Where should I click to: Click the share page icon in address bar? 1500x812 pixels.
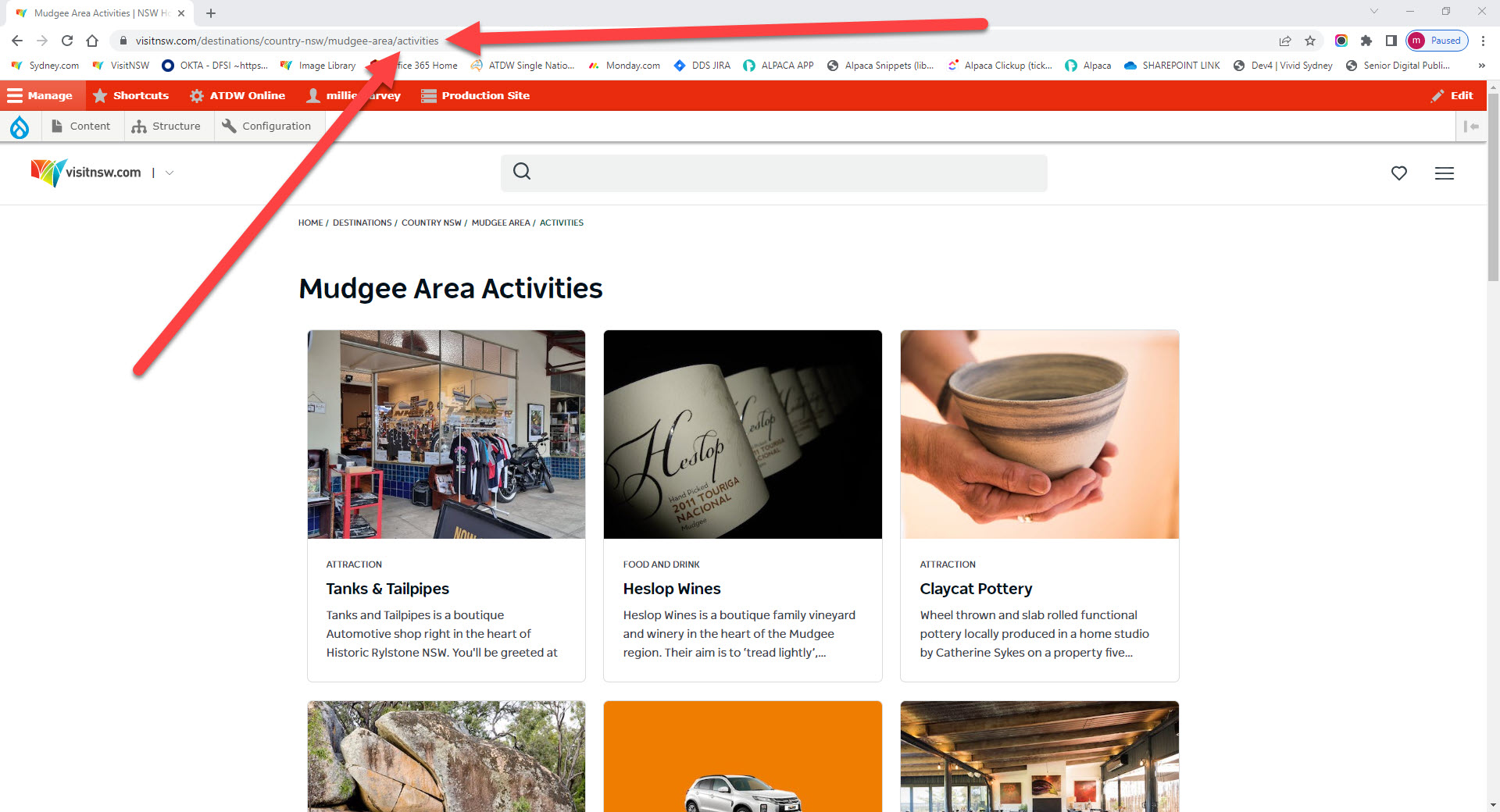(1285, 41)
